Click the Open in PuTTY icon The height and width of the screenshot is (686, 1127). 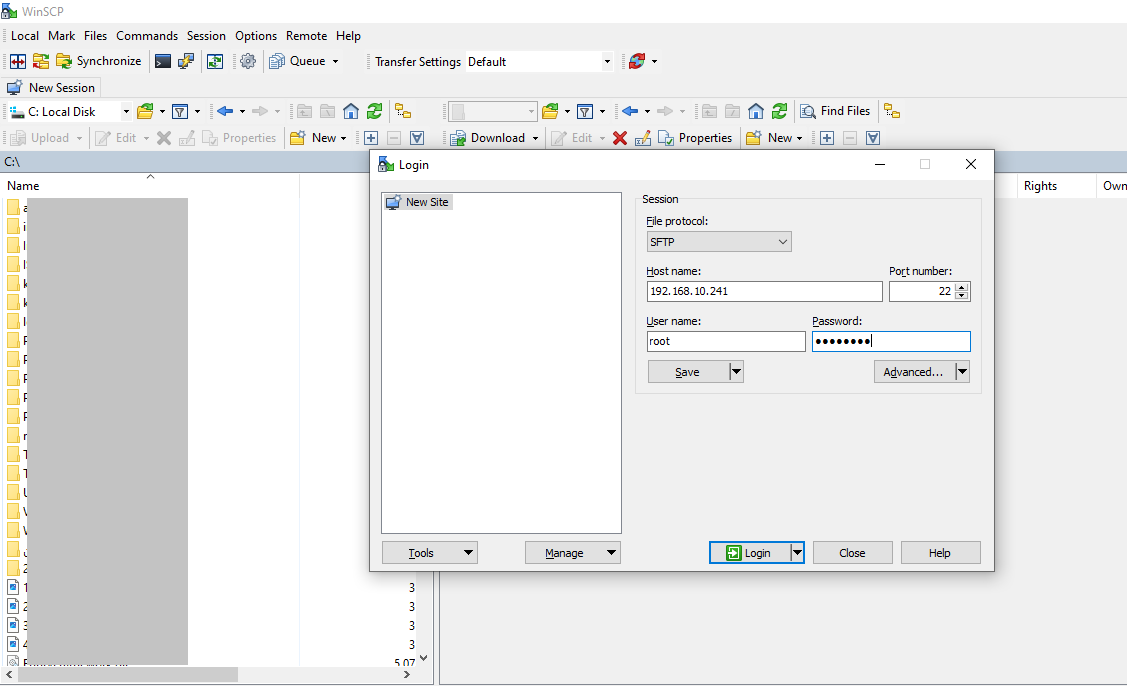186,61
